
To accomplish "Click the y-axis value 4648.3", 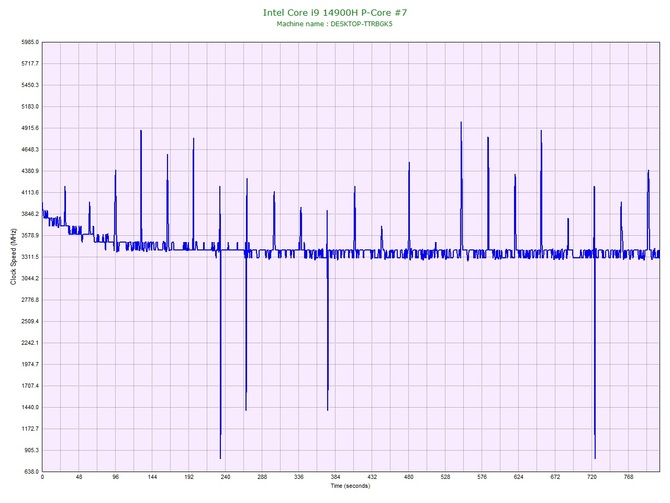I will pyautogui.click(x=30, y=150).
